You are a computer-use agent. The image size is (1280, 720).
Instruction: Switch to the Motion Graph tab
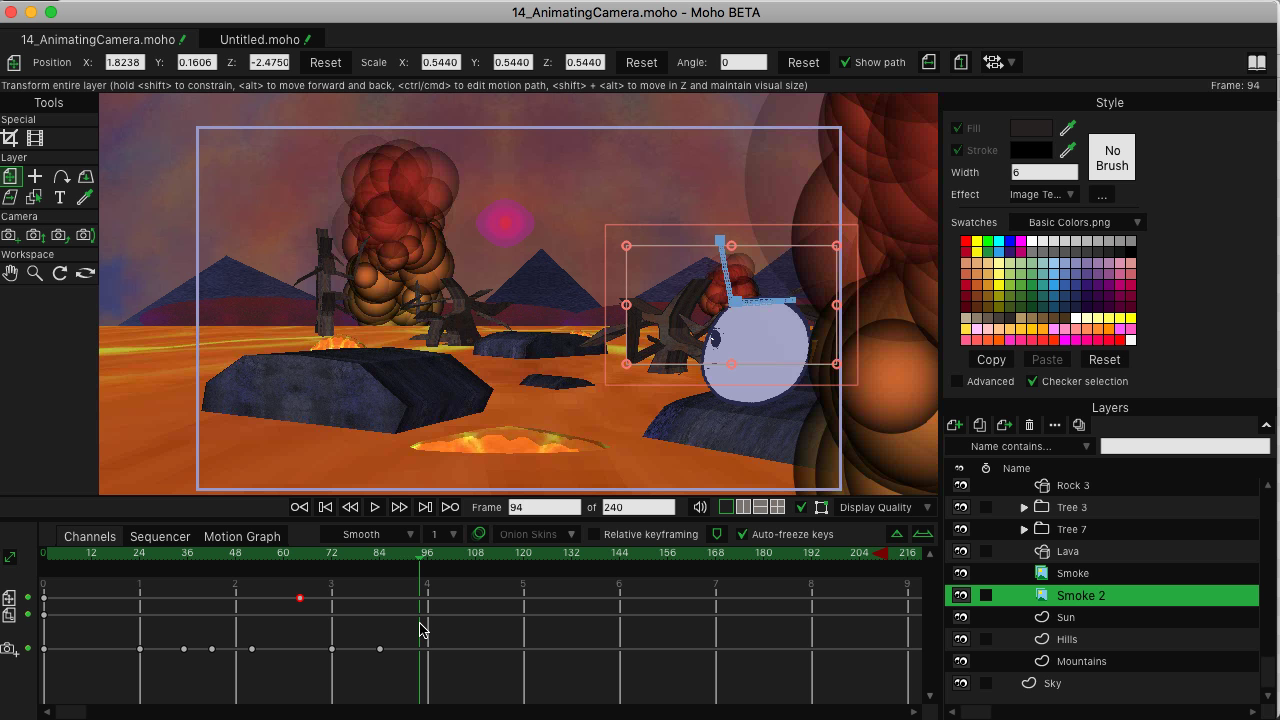242,536
